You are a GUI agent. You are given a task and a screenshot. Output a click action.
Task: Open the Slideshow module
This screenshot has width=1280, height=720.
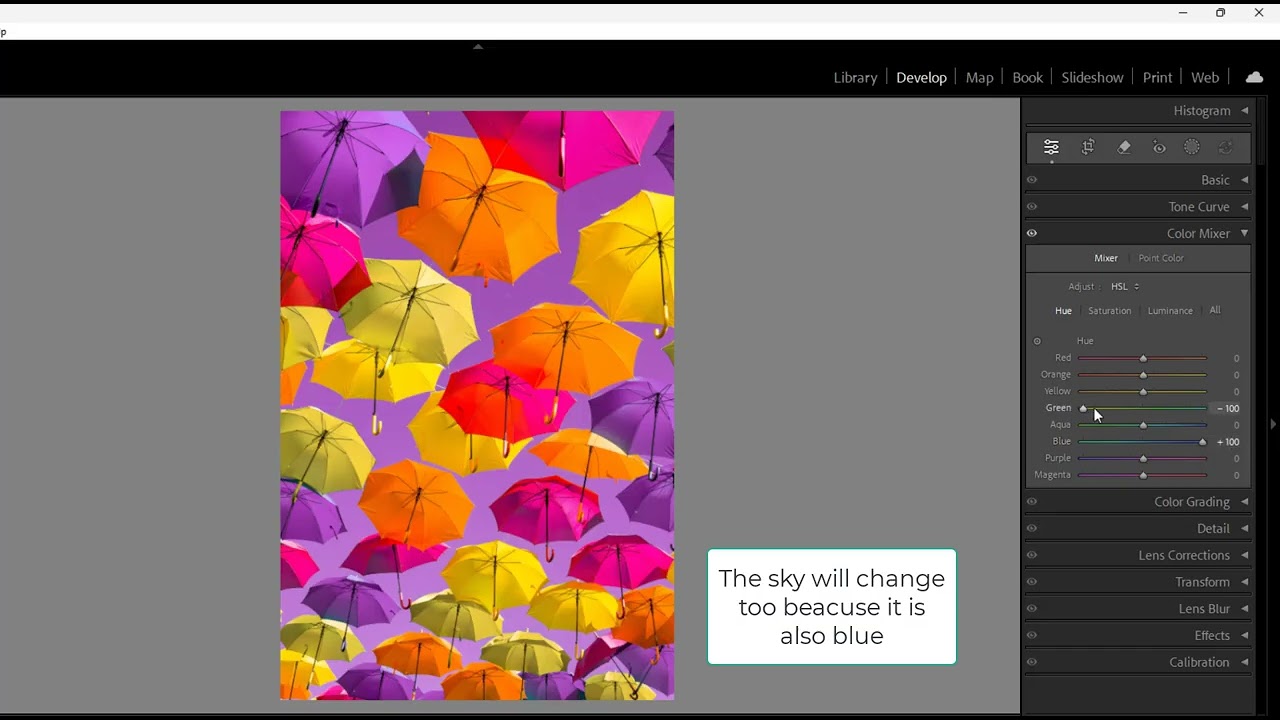(x=1092, y=77)
